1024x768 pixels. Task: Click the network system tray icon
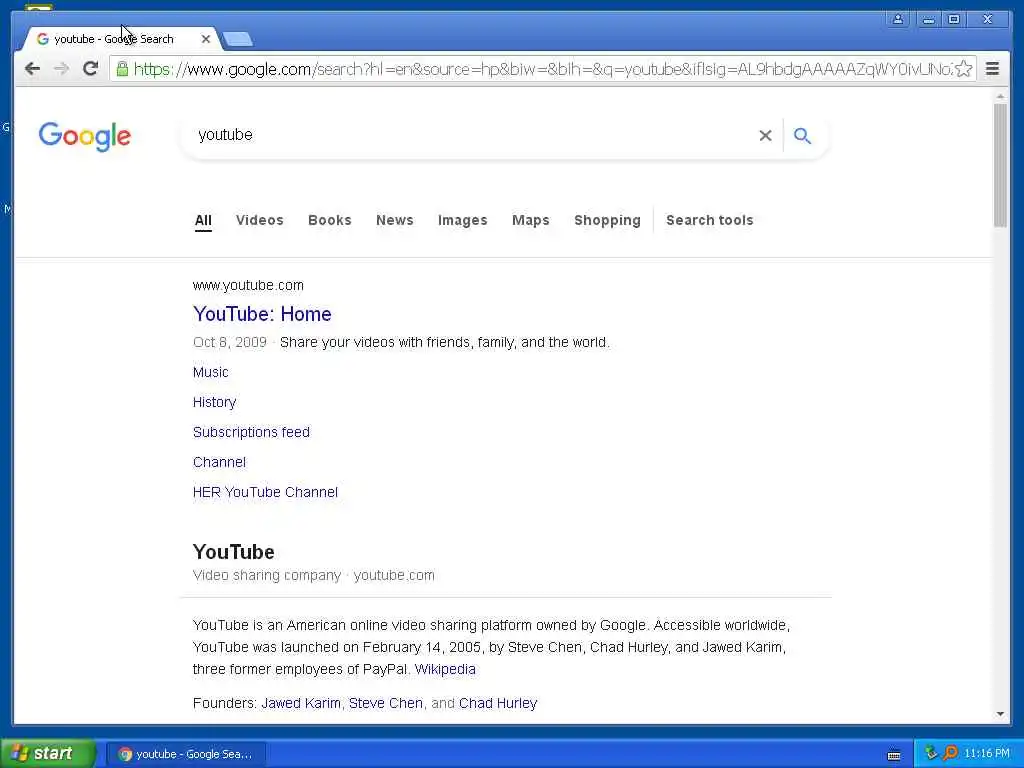click(931, 753)
